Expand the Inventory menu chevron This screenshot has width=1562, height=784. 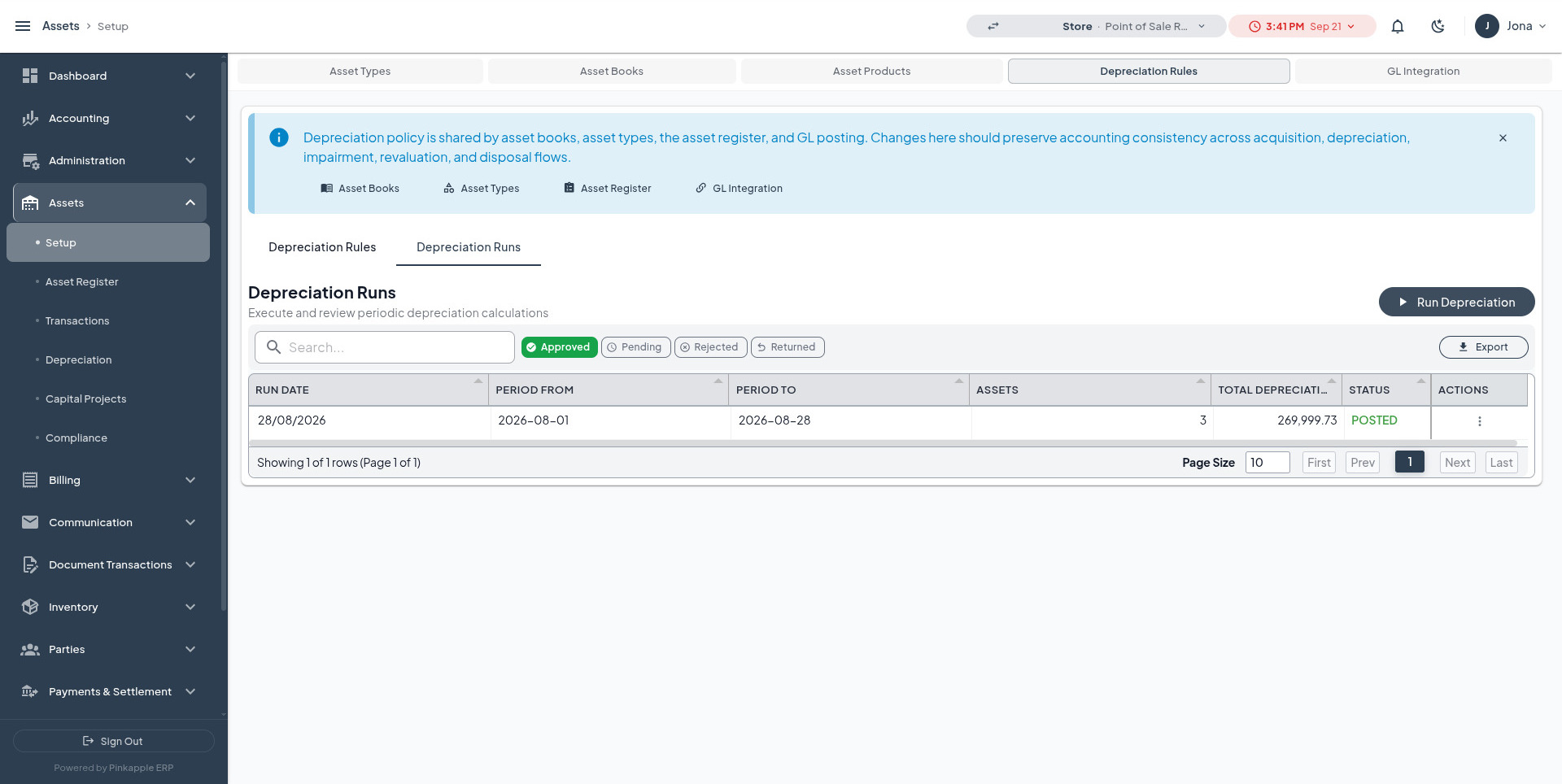[x=190, y=607]
